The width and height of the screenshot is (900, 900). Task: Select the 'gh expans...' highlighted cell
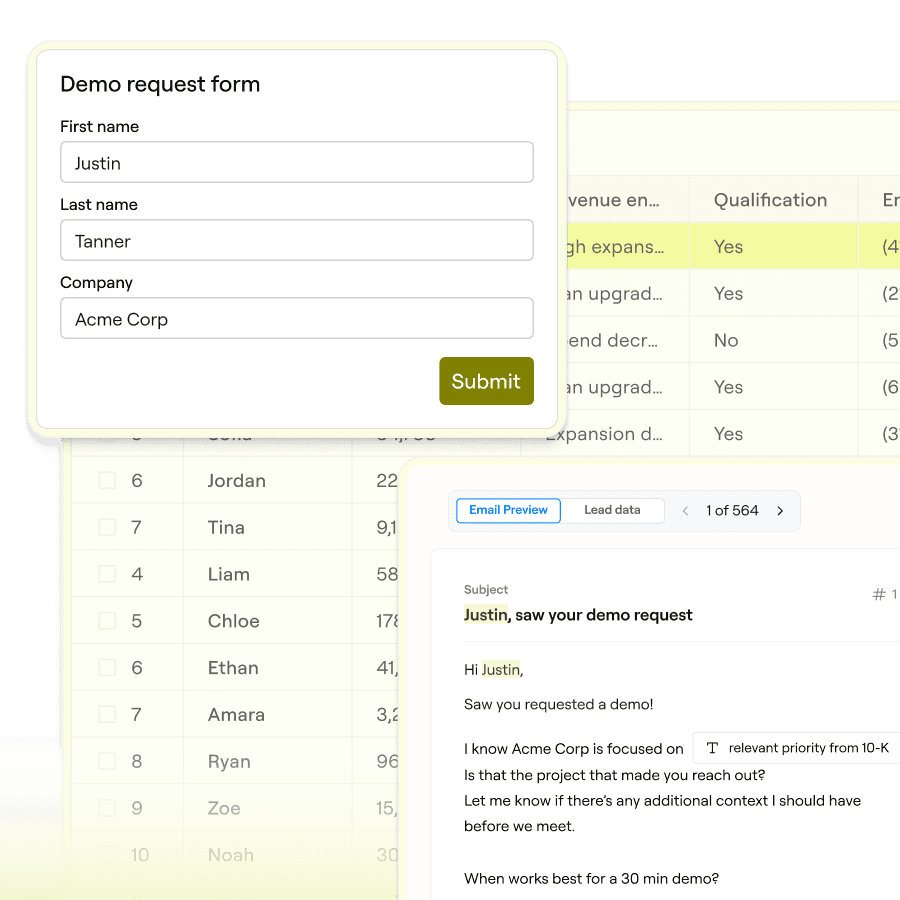628,247
